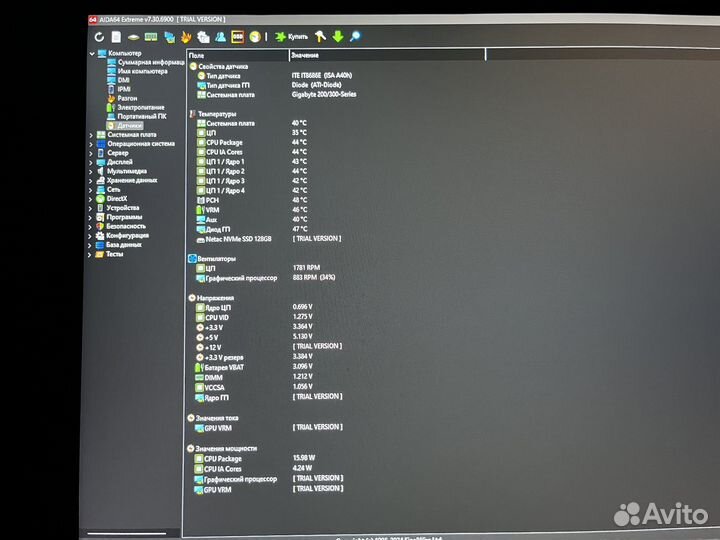Select the ЦП 1 / Ядро 4 row

pos(252,191)
